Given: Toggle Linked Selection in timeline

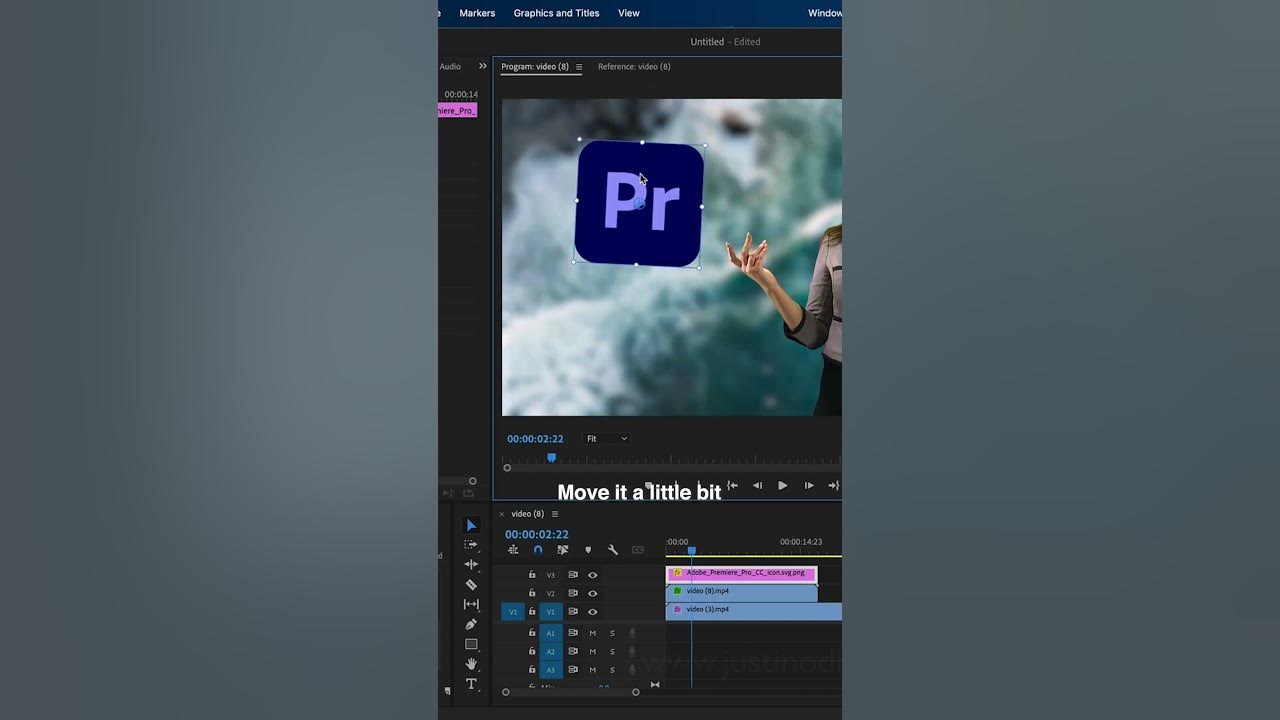Looking at the screenshot, I should tap(563, 550).
